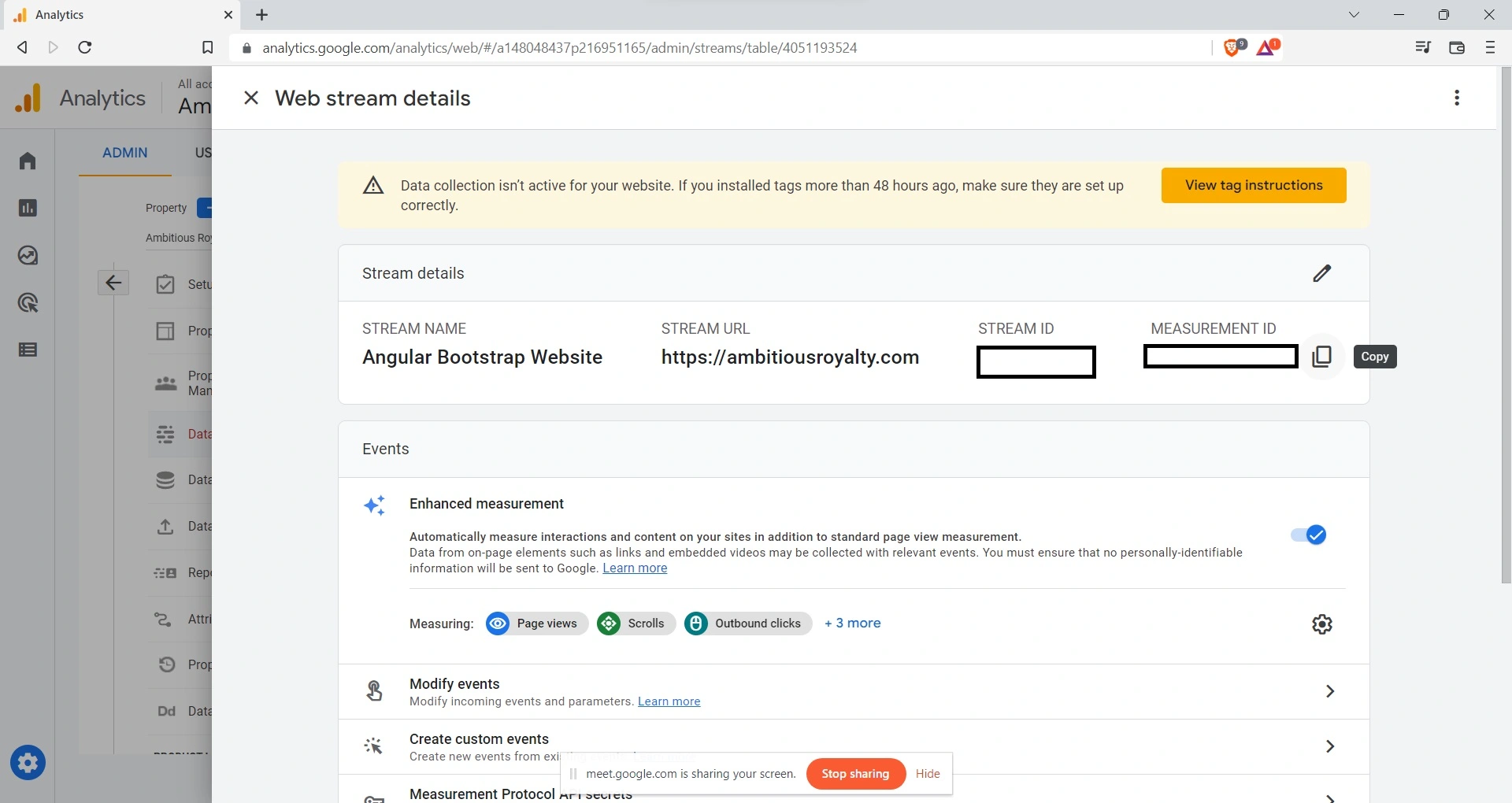The width and height of the screenshot is (1512, 803).
Task: Show the + 3 more measured events
Action: coord(852,624)
